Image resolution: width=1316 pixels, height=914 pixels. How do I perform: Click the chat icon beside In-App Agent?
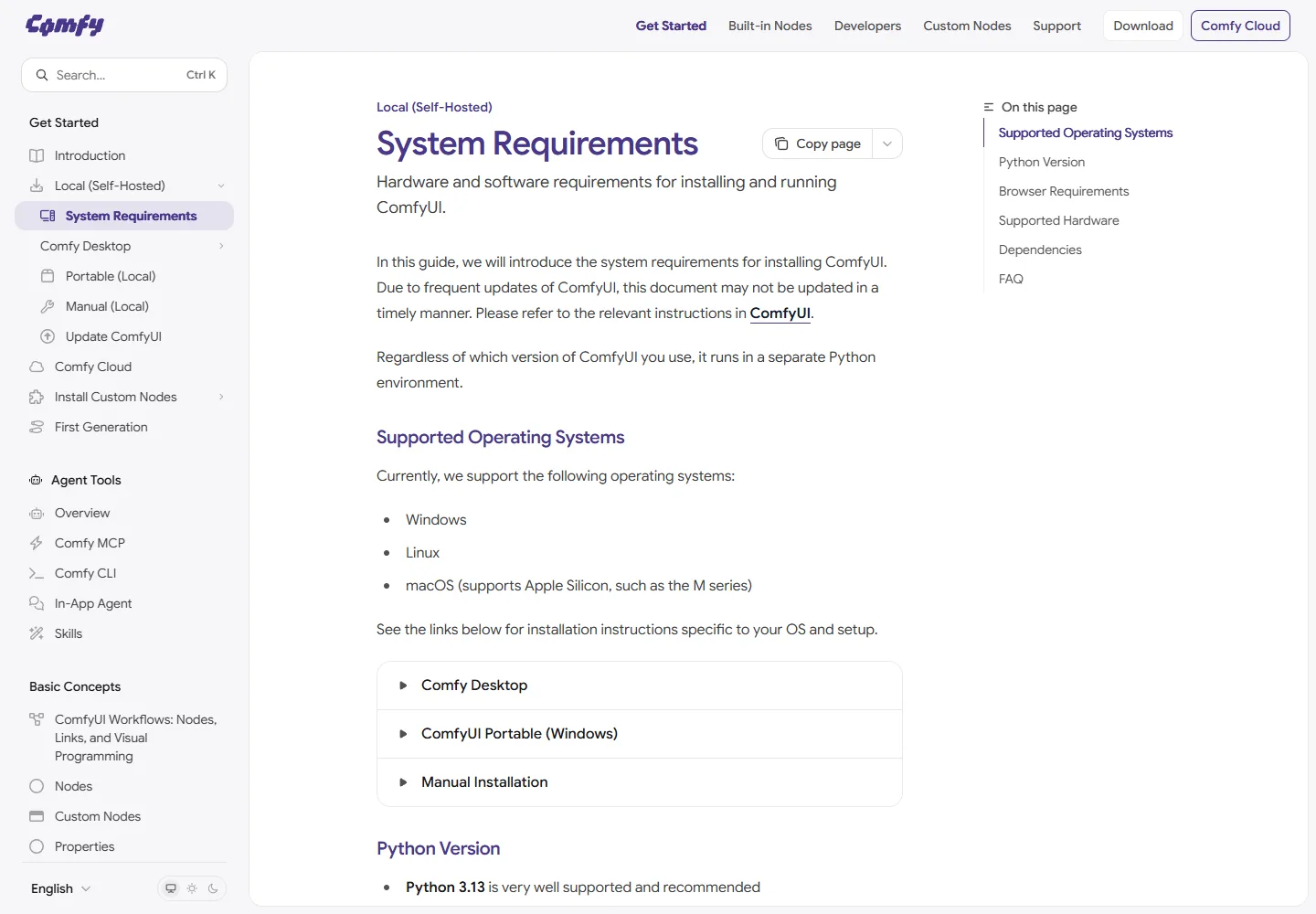click(x=37, y=603)
